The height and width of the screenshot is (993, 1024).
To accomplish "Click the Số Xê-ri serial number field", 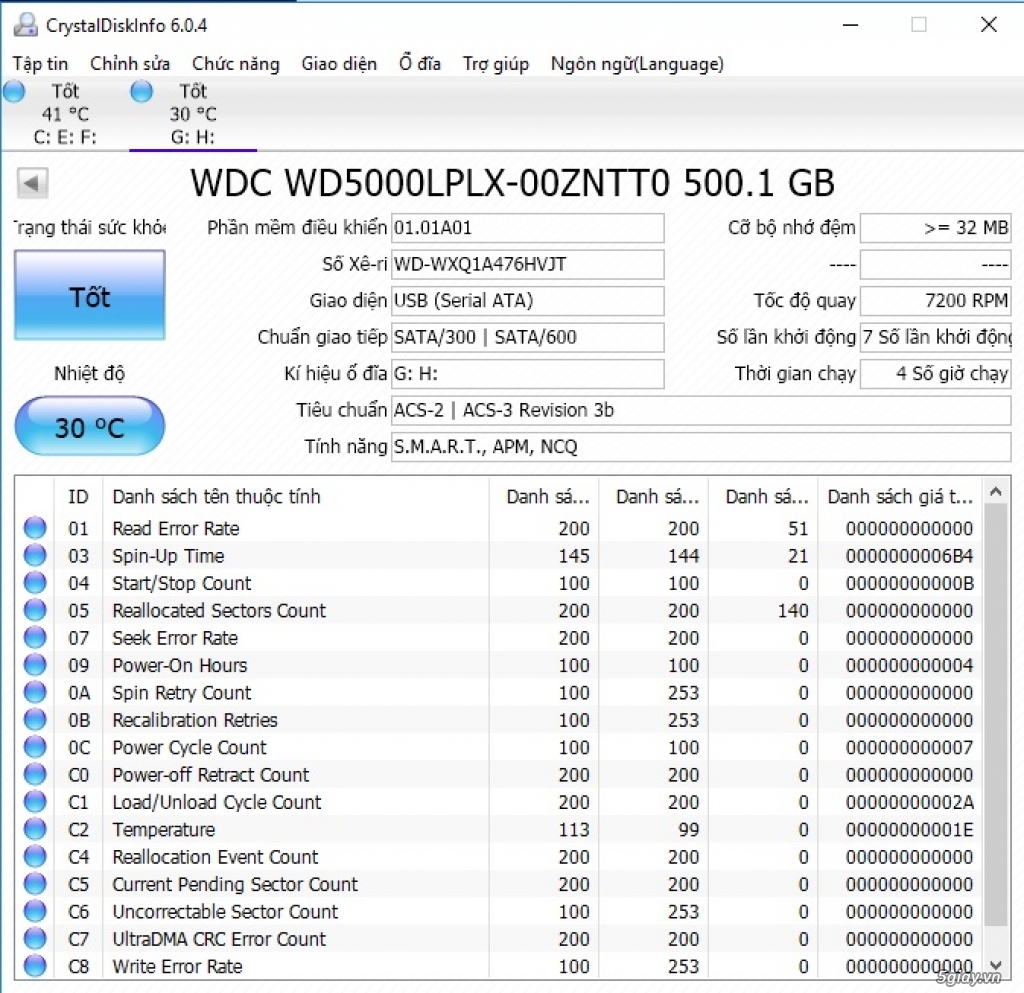I will pyautogui.click(x=527, y=264).
